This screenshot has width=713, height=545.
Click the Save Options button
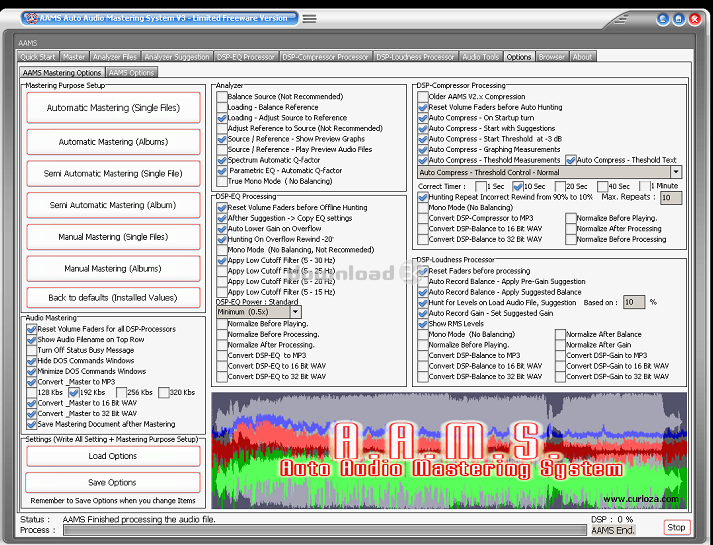click(113, 482)
